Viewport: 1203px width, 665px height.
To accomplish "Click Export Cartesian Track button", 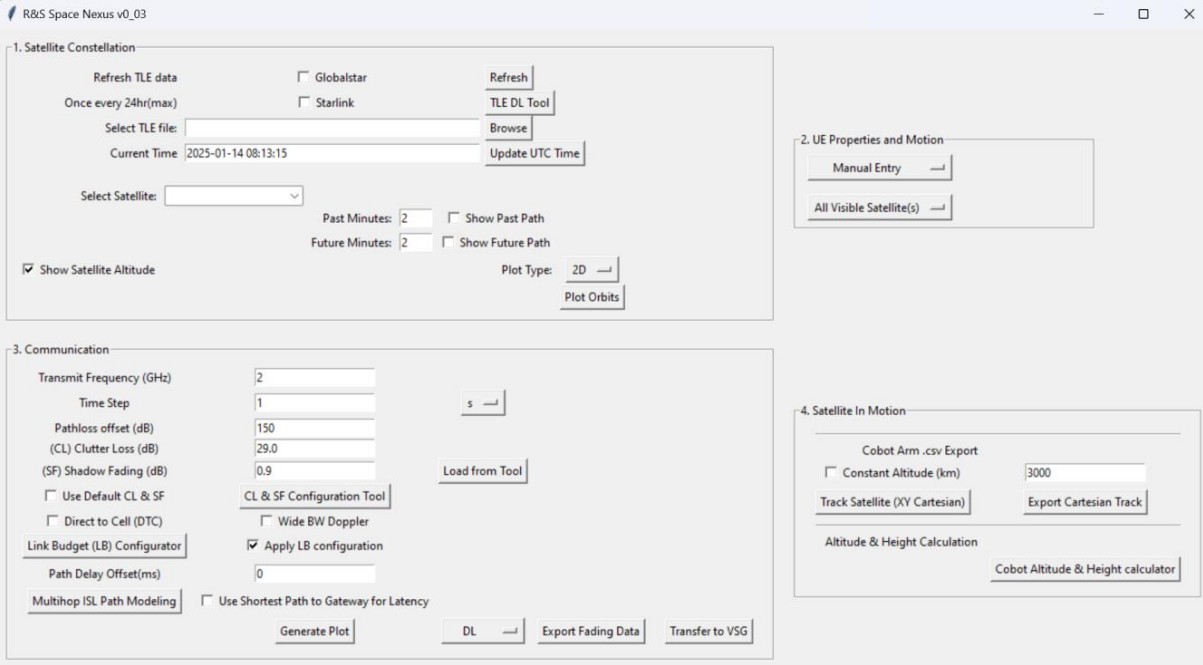I will [1085, 502].
